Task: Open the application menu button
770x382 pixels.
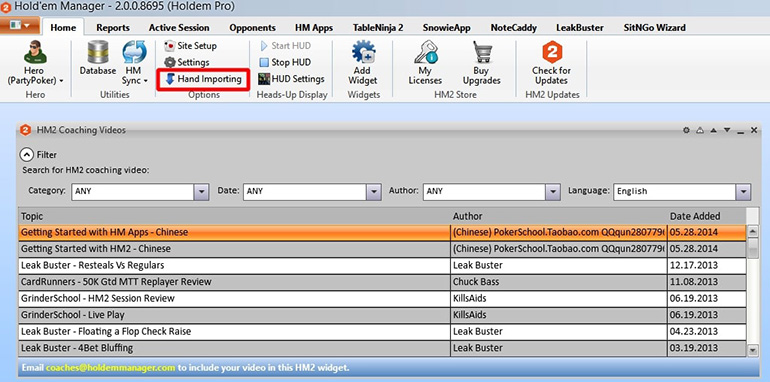Action: tap(20, 26)
